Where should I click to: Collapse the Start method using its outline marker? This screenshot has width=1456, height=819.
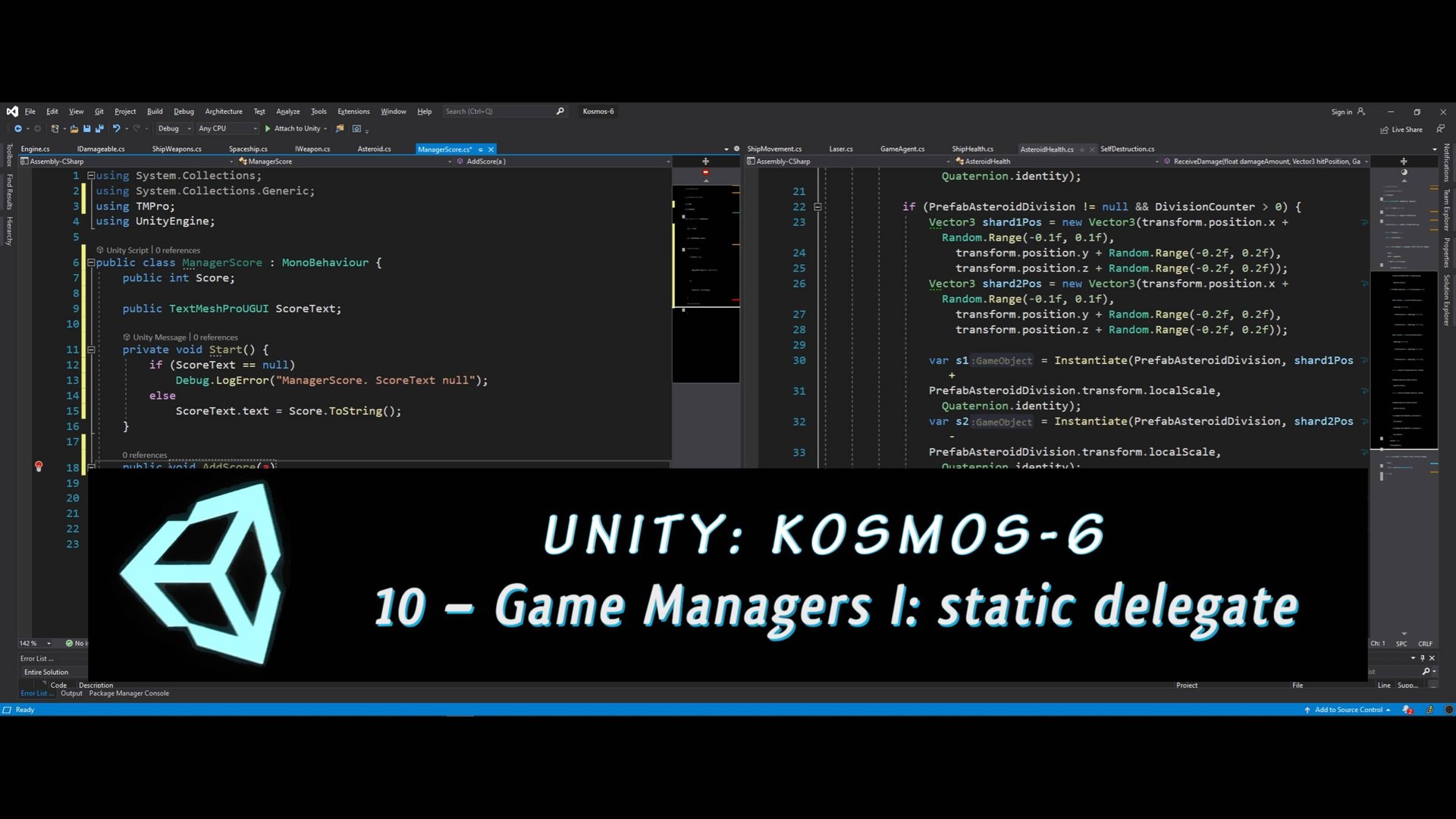pyautogui.click(x=91, y=350)
